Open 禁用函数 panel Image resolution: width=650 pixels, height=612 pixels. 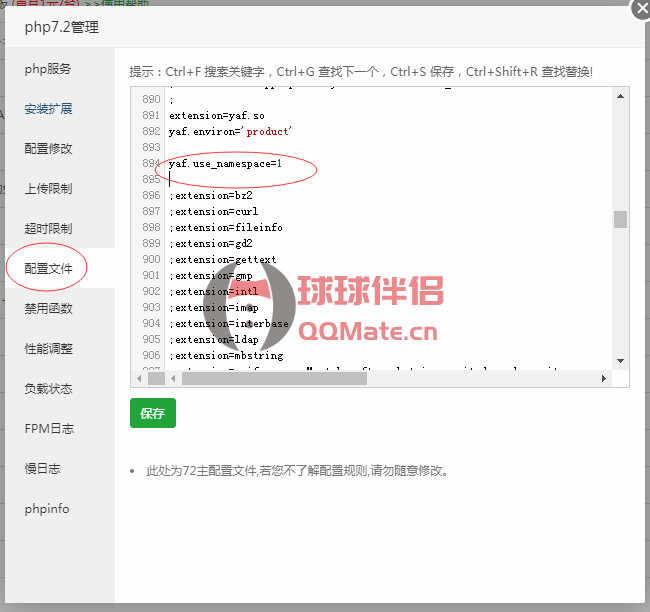coord(48,309)
